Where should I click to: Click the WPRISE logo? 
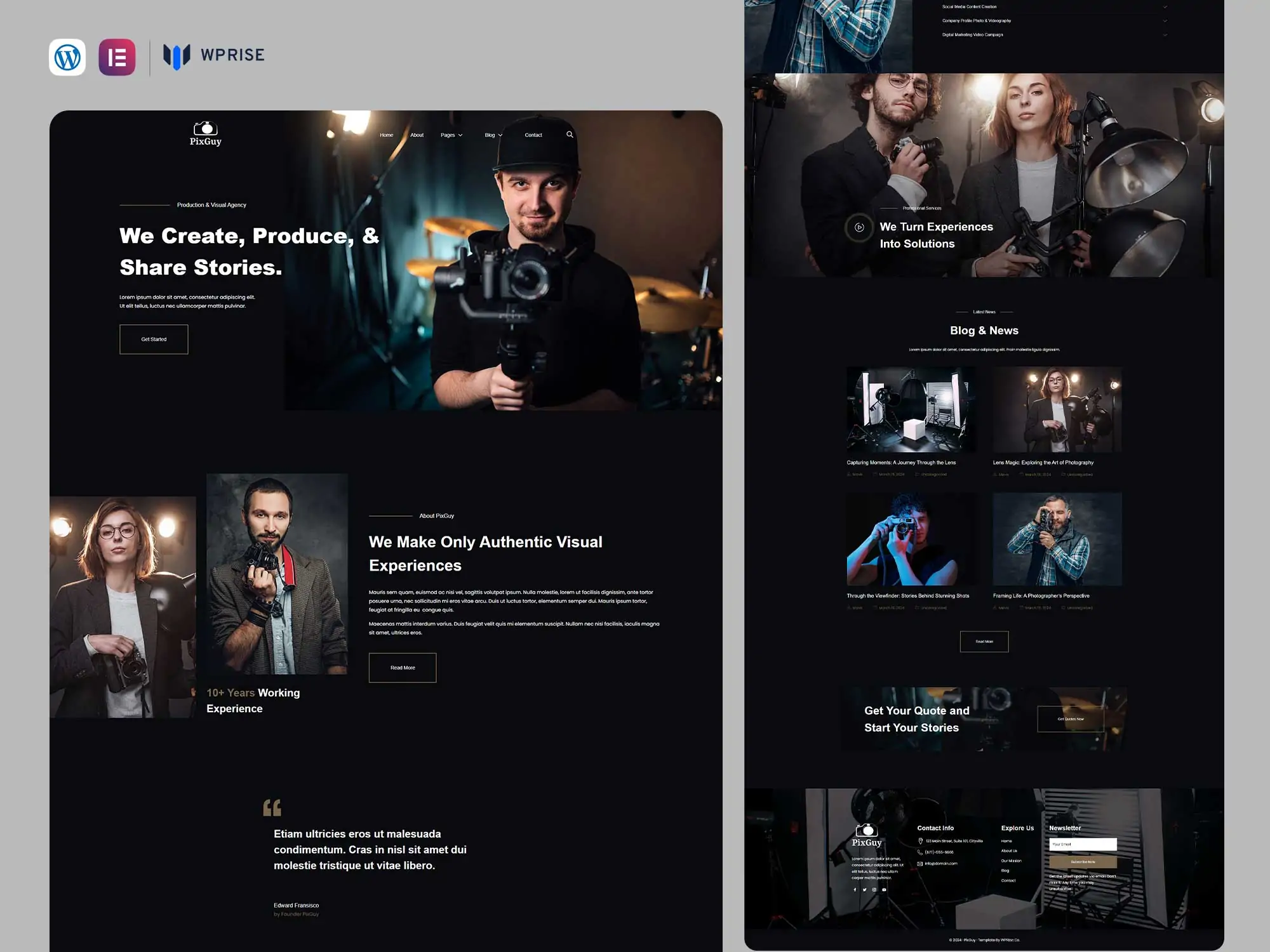point(215,55)
